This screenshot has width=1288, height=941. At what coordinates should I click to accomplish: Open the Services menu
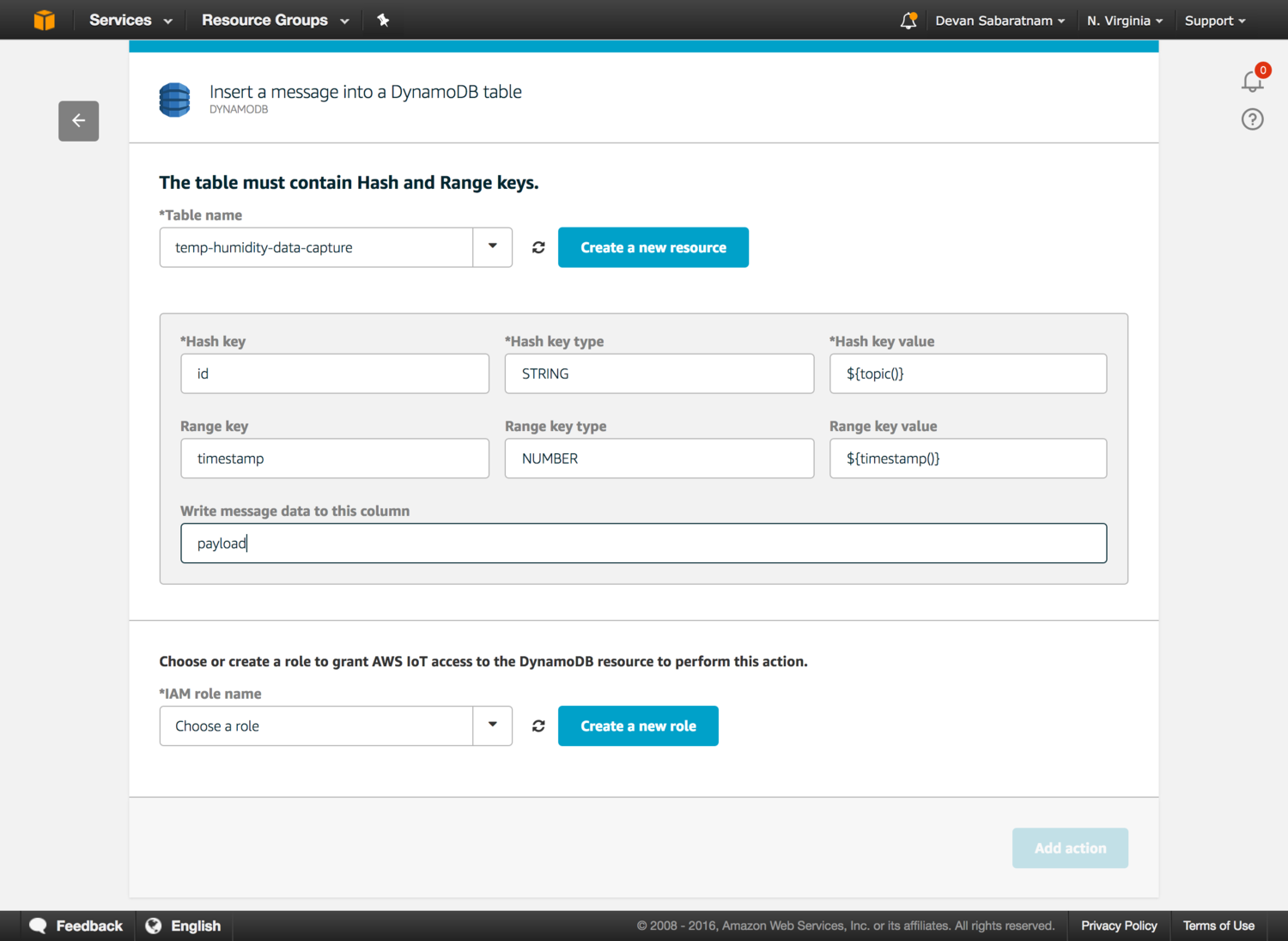point(131,20)
